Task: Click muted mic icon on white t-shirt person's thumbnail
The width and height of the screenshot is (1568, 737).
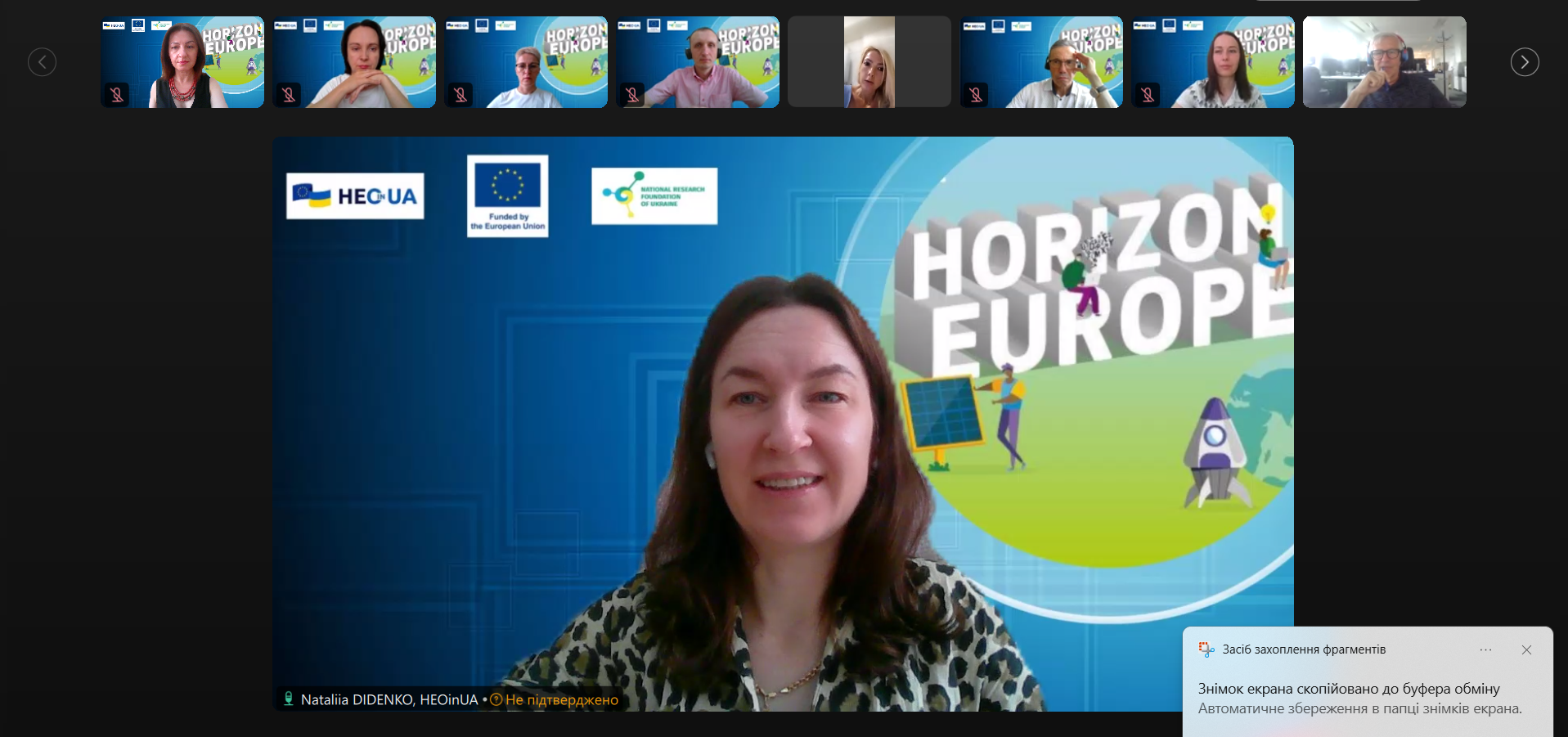Action: [461, 95]
